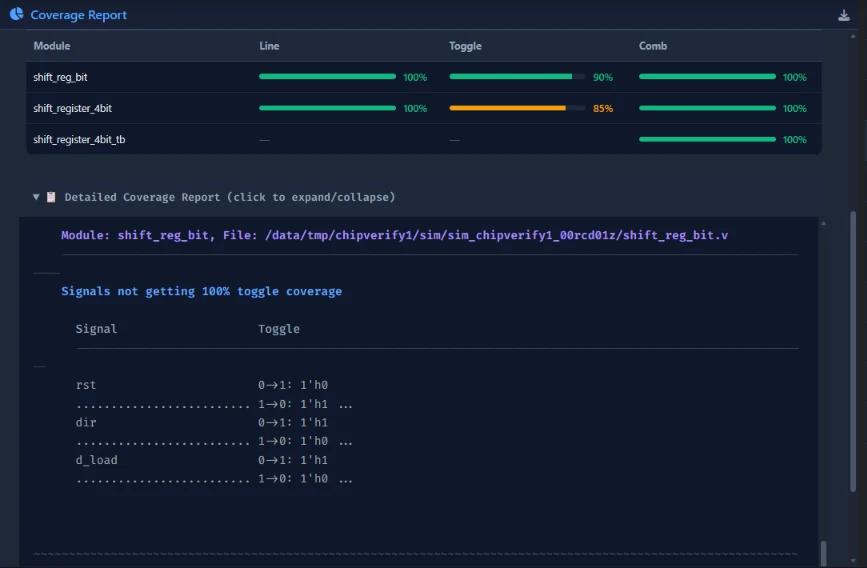Click shift_register_4bit_tb Comb coverage bar
Viewport: 867px width, 568px height.
pos(707,139)
